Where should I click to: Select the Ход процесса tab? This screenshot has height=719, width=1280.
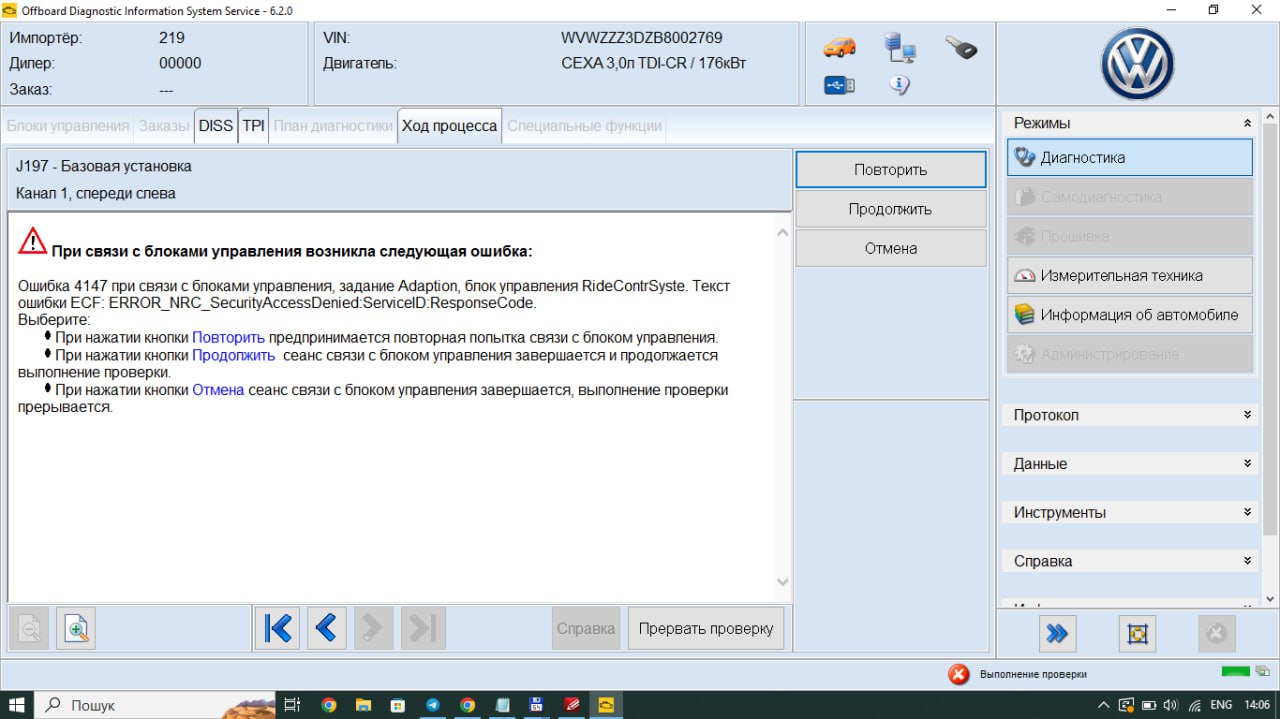coord(449,126)
